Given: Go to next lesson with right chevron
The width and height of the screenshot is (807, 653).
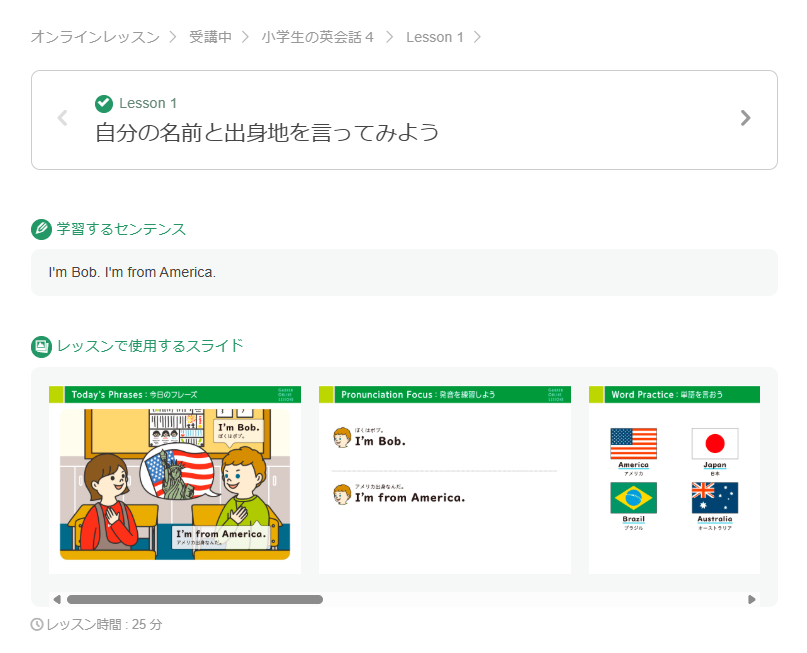Looking at the screenshot, I should tap(745, 118).
